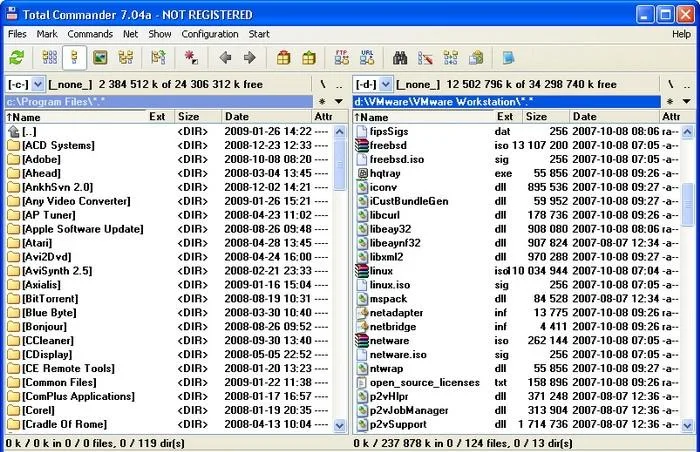Click the parent directory [..] icon
This screenshot has height=452, width=700.
14,131
